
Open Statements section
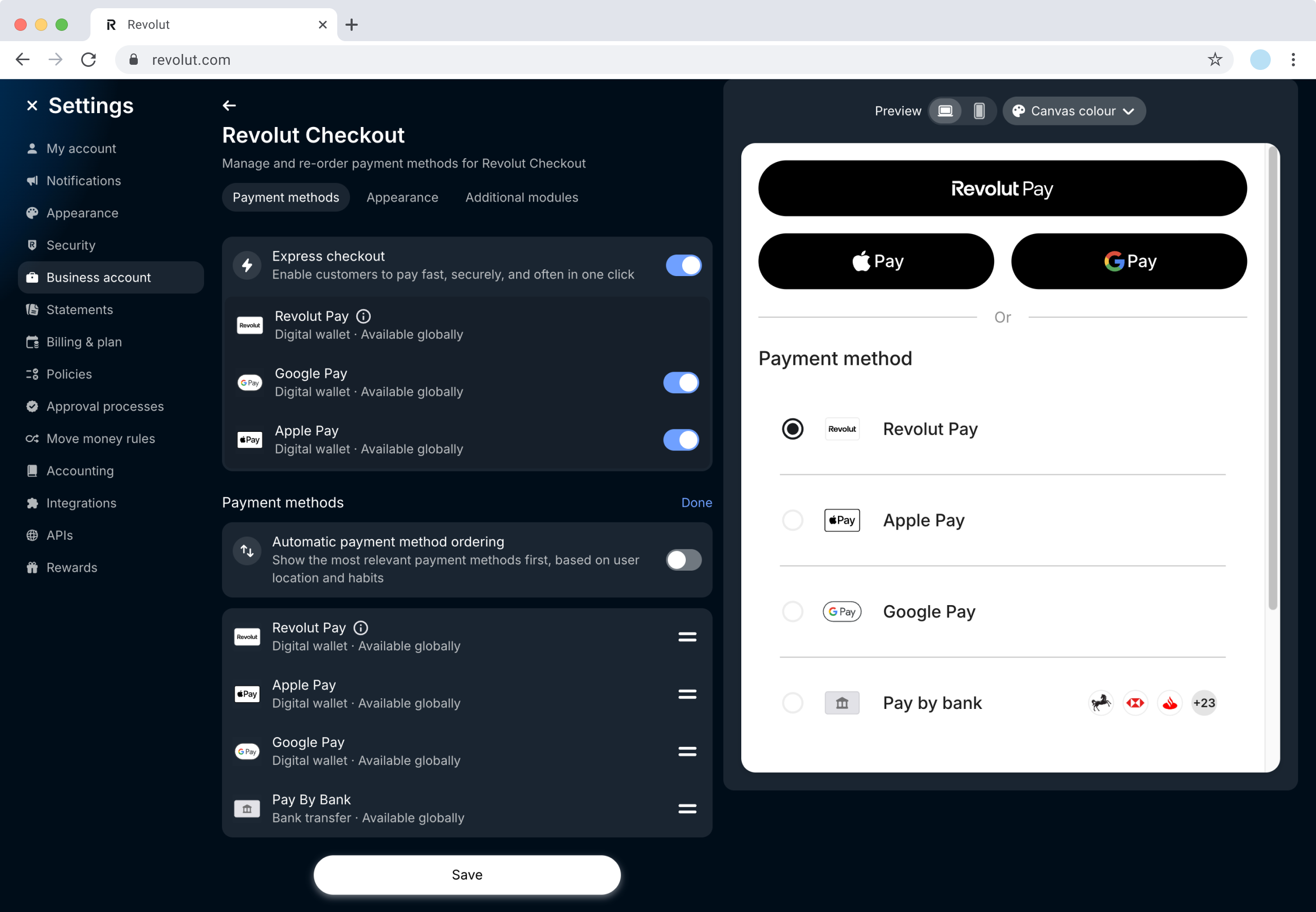111,309
